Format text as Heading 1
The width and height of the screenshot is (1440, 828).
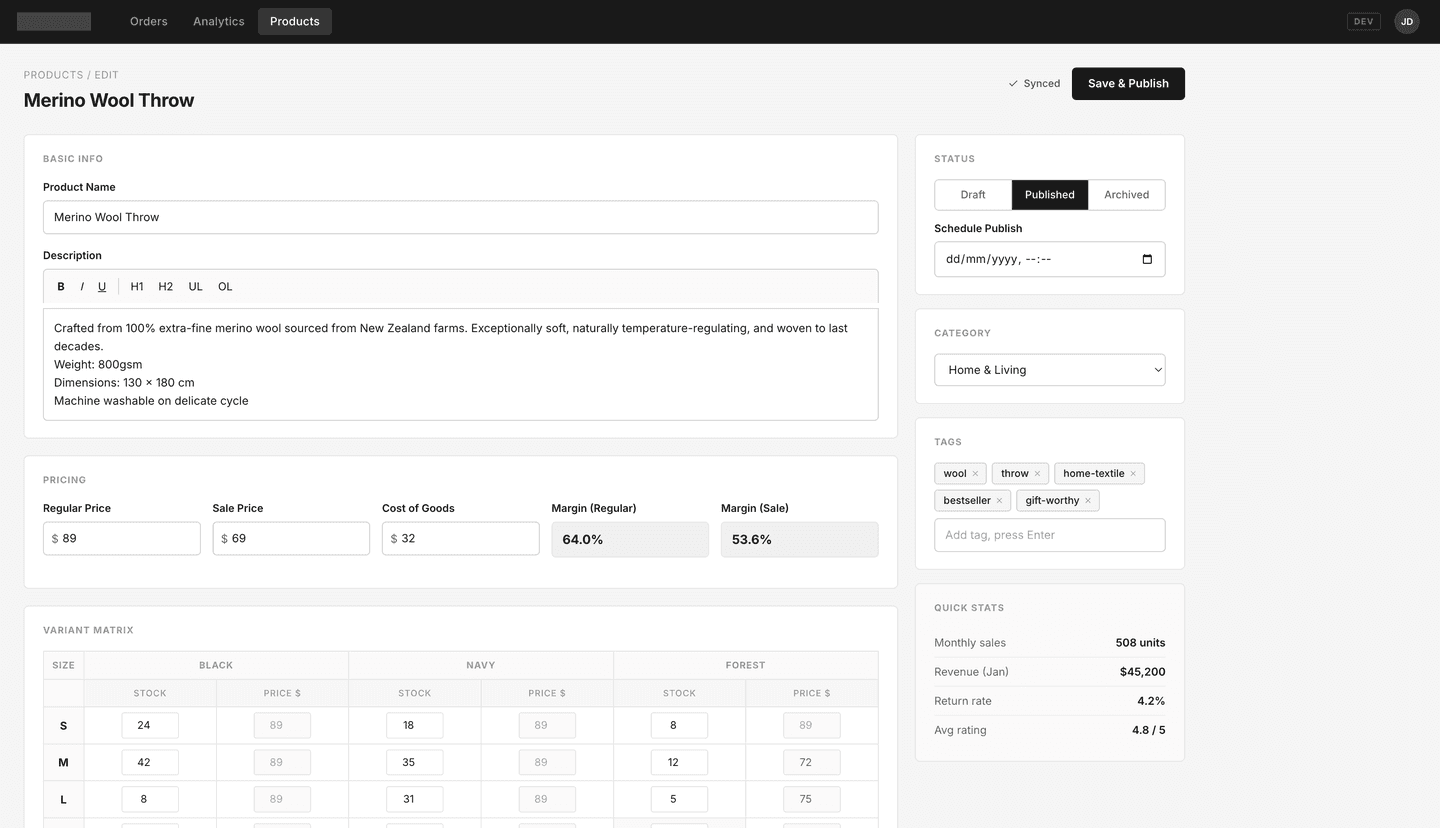click(137, 286)
